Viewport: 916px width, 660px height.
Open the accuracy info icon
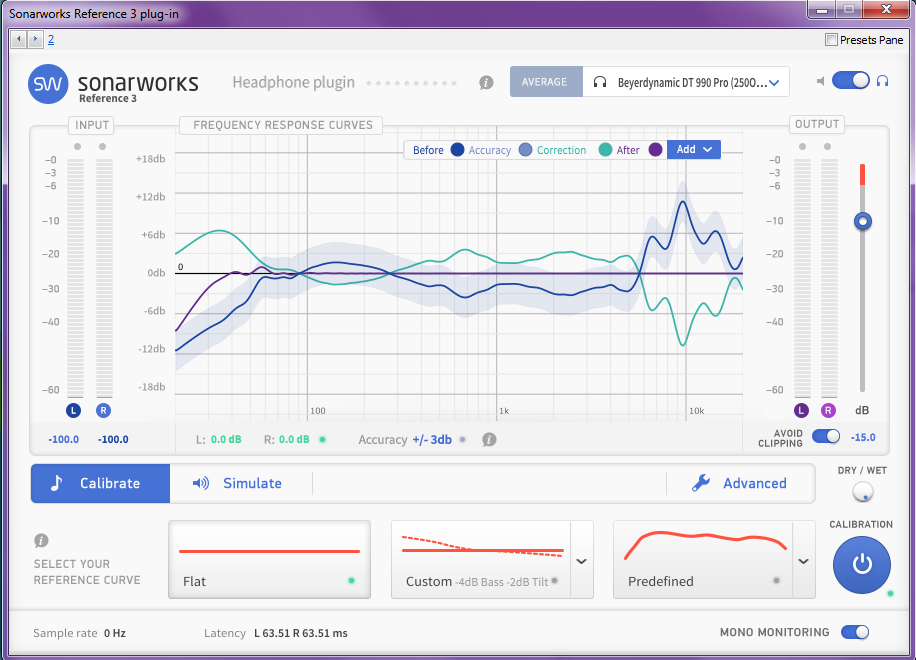click(490, 440)
